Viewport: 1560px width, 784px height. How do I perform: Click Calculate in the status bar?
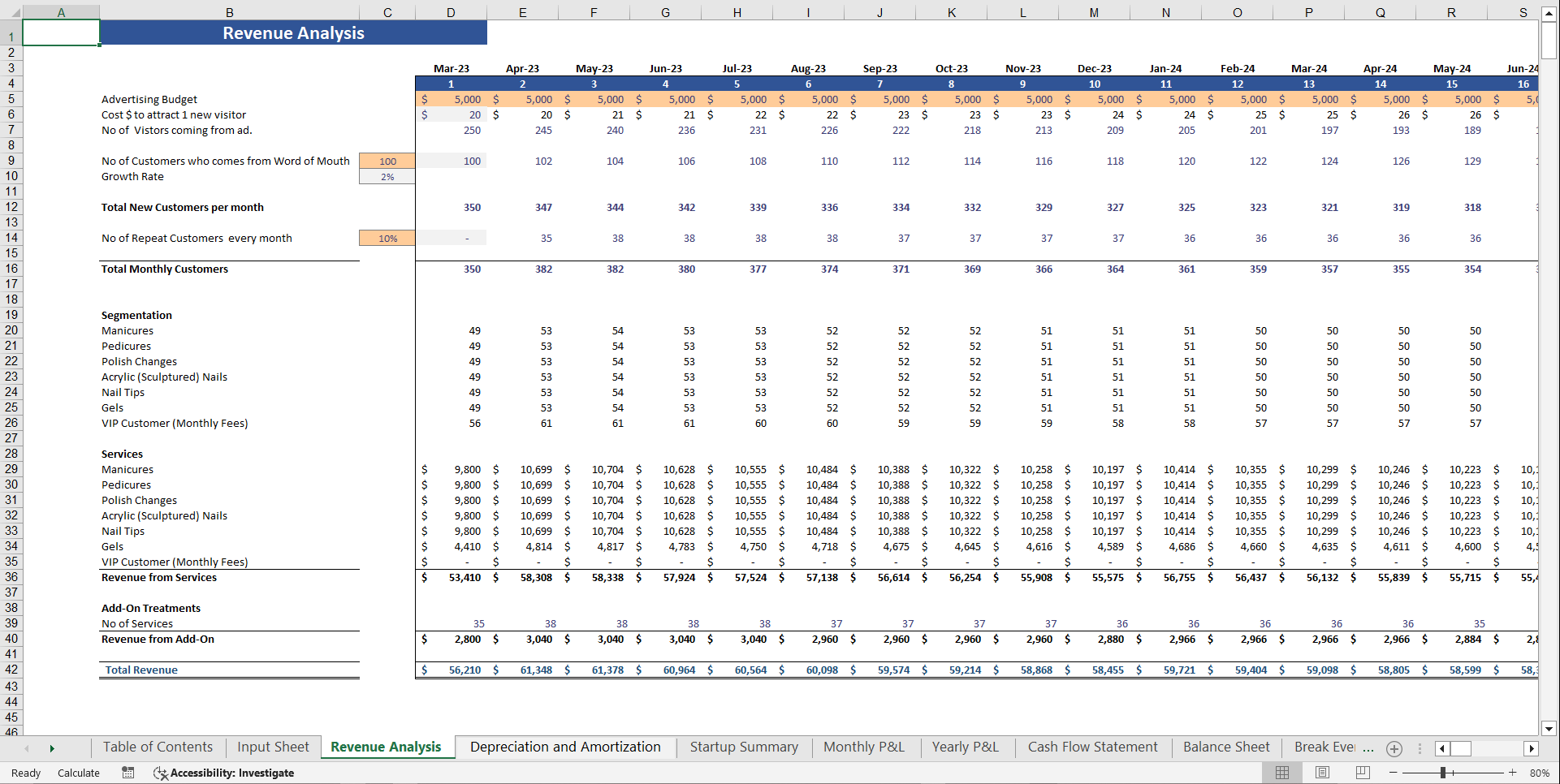78,773
